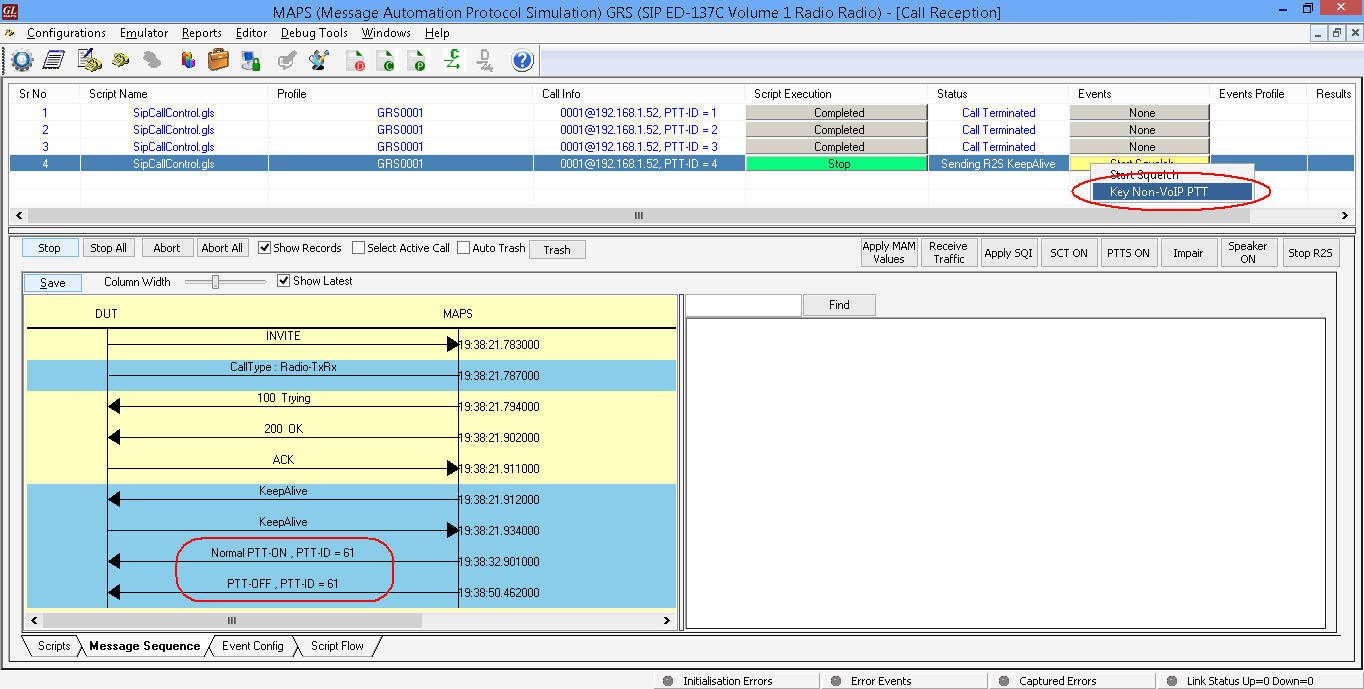Choose Start Squelch from the context menu
The width and height of the screenshot is (1364, 689).
pos(1171,175)
